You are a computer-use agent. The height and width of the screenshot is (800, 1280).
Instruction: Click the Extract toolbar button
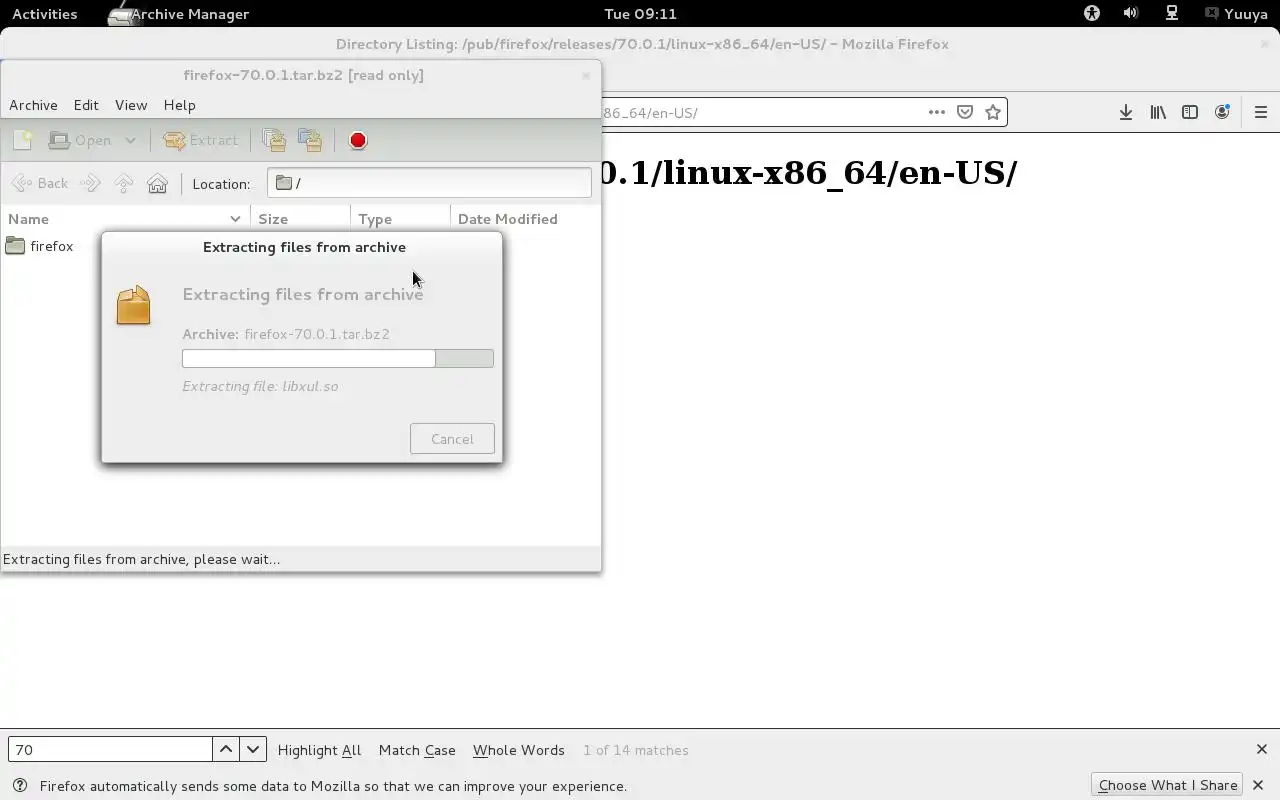click(201, 140)
